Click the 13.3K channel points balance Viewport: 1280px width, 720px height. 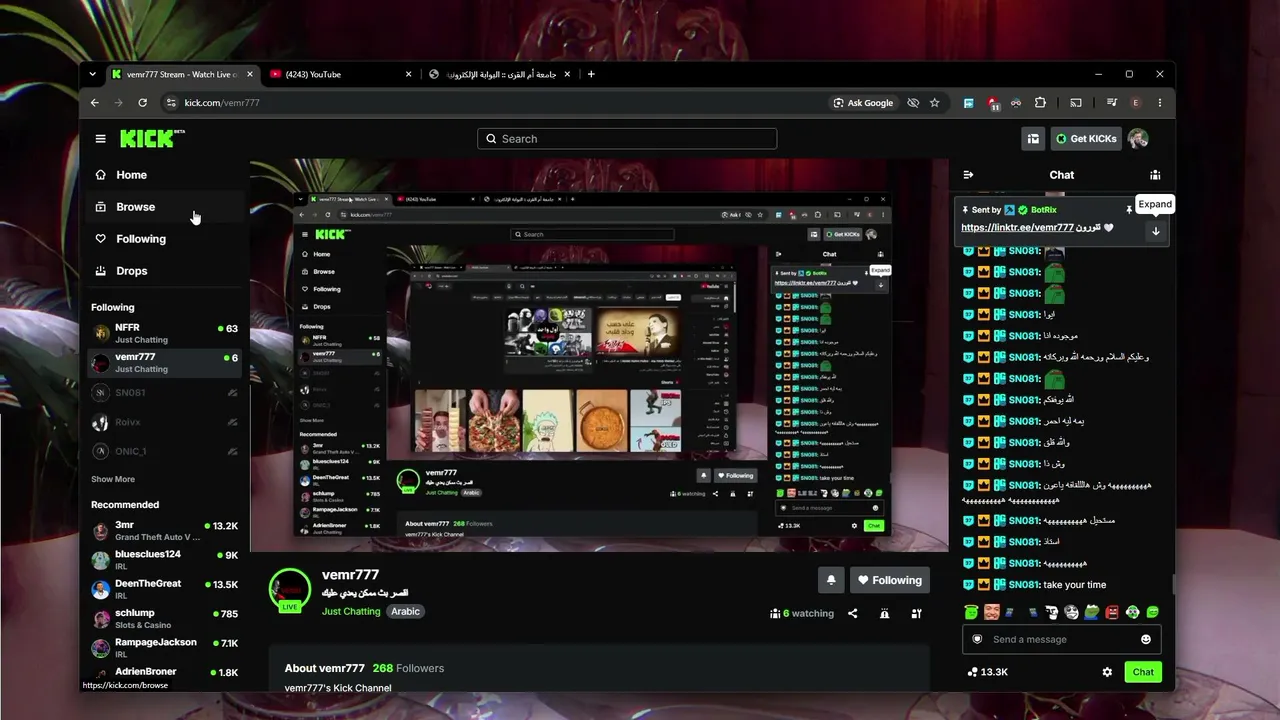(x=988, y=672)
